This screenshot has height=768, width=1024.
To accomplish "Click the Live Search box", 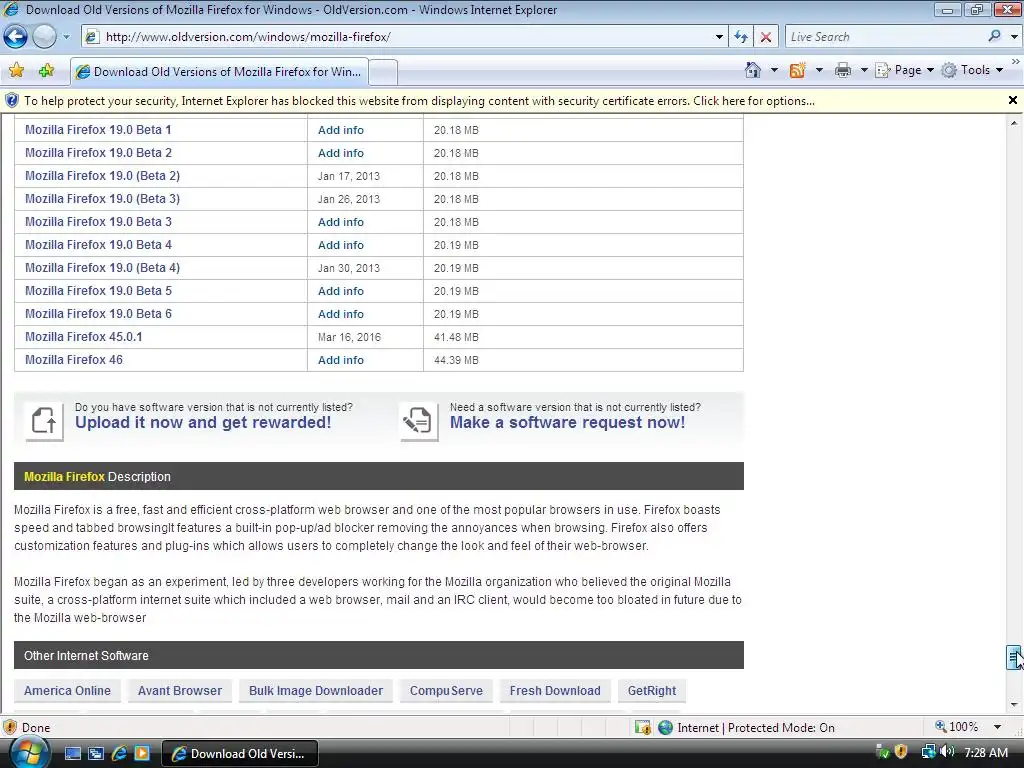I will tap(884, 37).
